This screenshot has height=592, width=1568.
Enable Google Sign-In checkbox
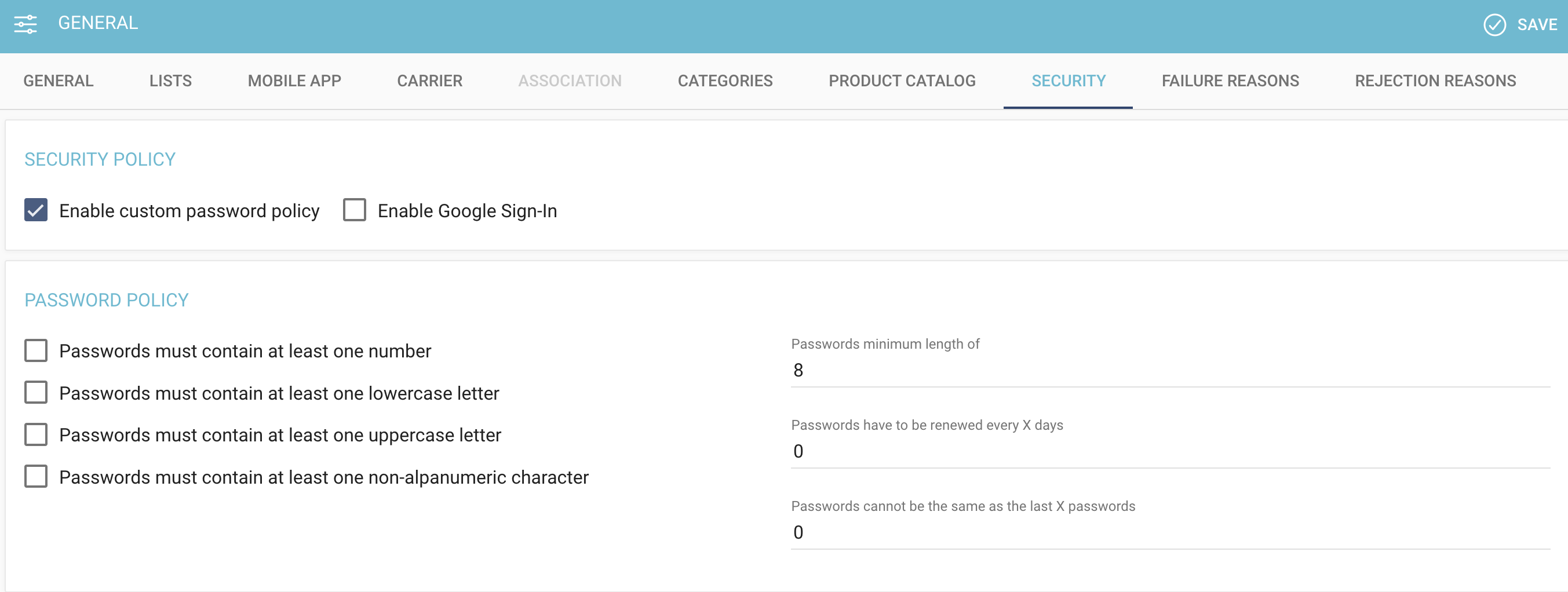(x=354, y=210)
